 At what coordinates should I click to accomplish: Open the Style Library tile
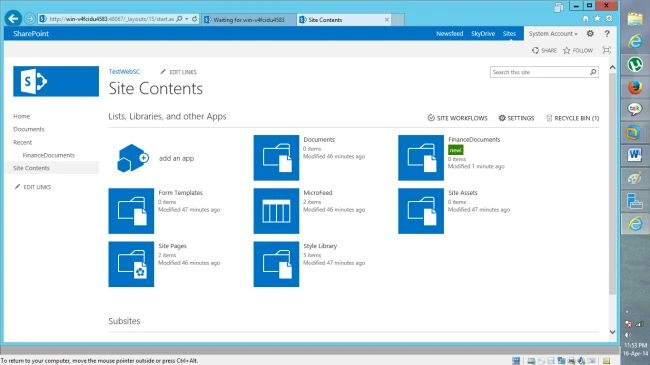tap(276, 264)
